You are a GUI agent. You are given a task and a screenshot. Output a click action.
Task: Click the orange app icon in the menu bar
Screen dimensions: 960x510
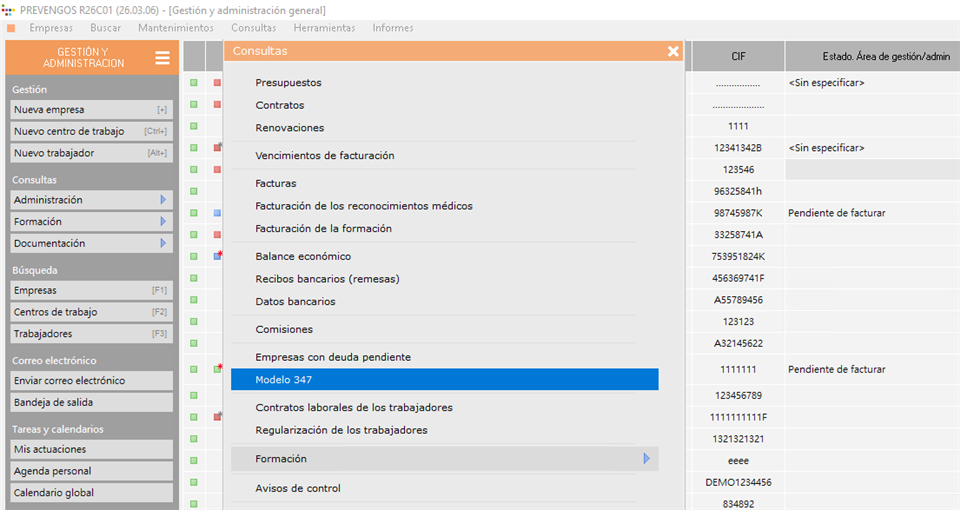pyautogui.click(x=10, y=28)
